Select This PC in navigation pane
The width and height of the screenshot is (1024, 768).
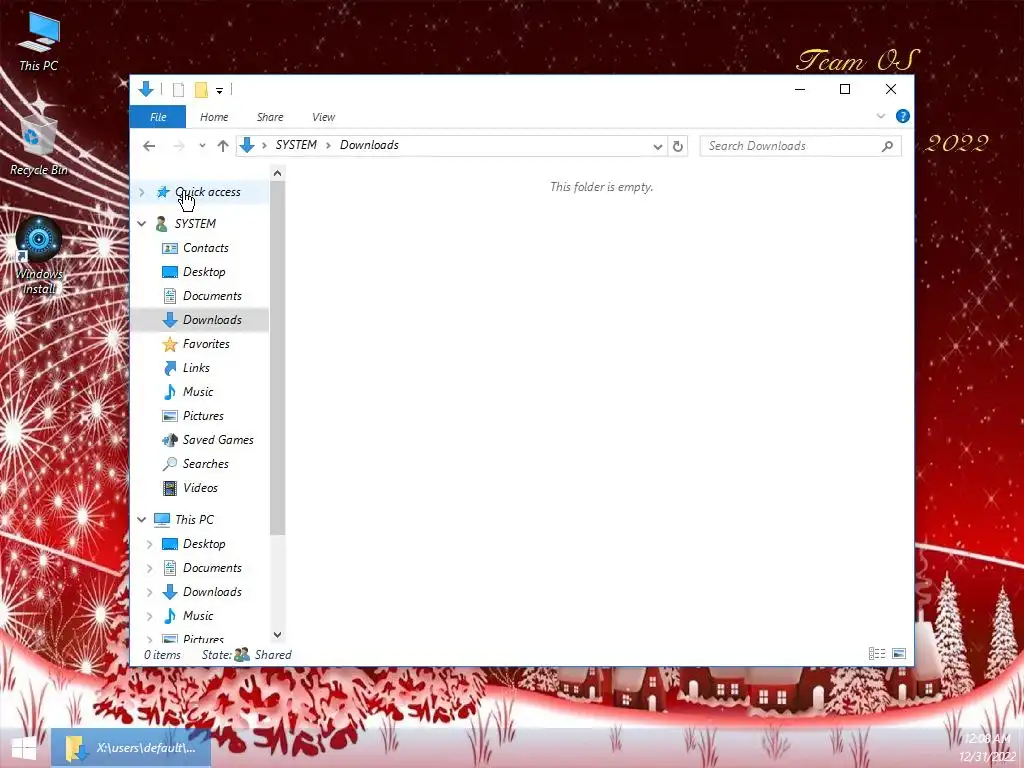point(194,520)
